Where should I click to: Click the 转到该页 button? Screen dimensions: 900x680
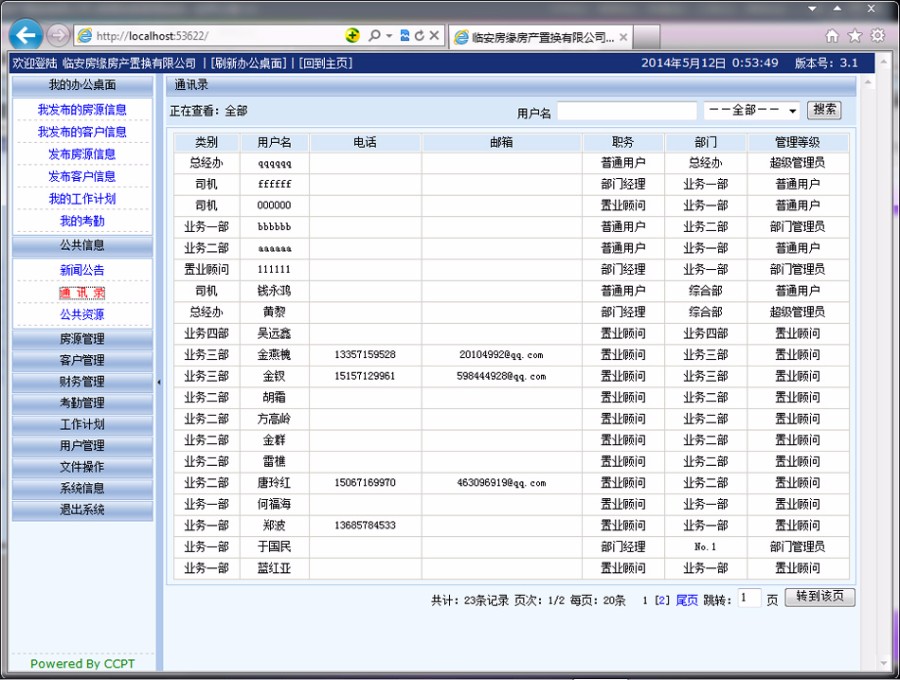[820, 597]
